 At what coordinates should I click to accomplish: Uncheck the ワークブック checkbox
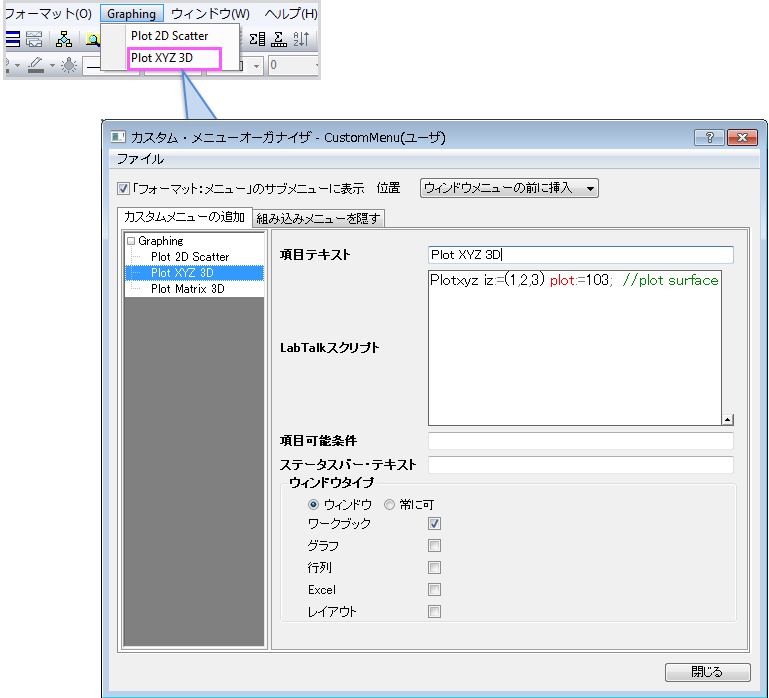[x=434, y=523]
